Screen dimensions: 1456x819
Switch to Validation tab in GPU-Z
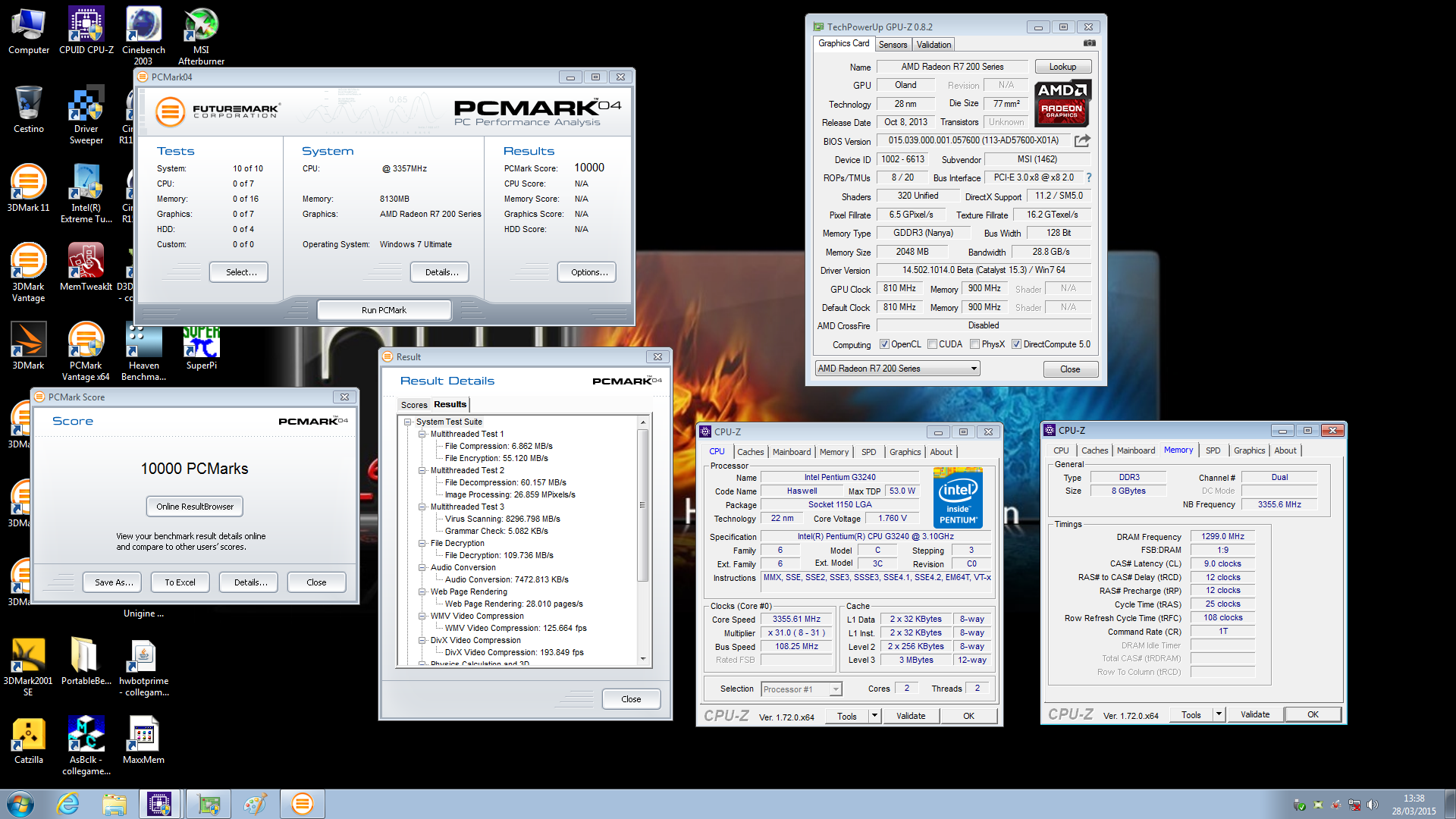coord(934,45)
